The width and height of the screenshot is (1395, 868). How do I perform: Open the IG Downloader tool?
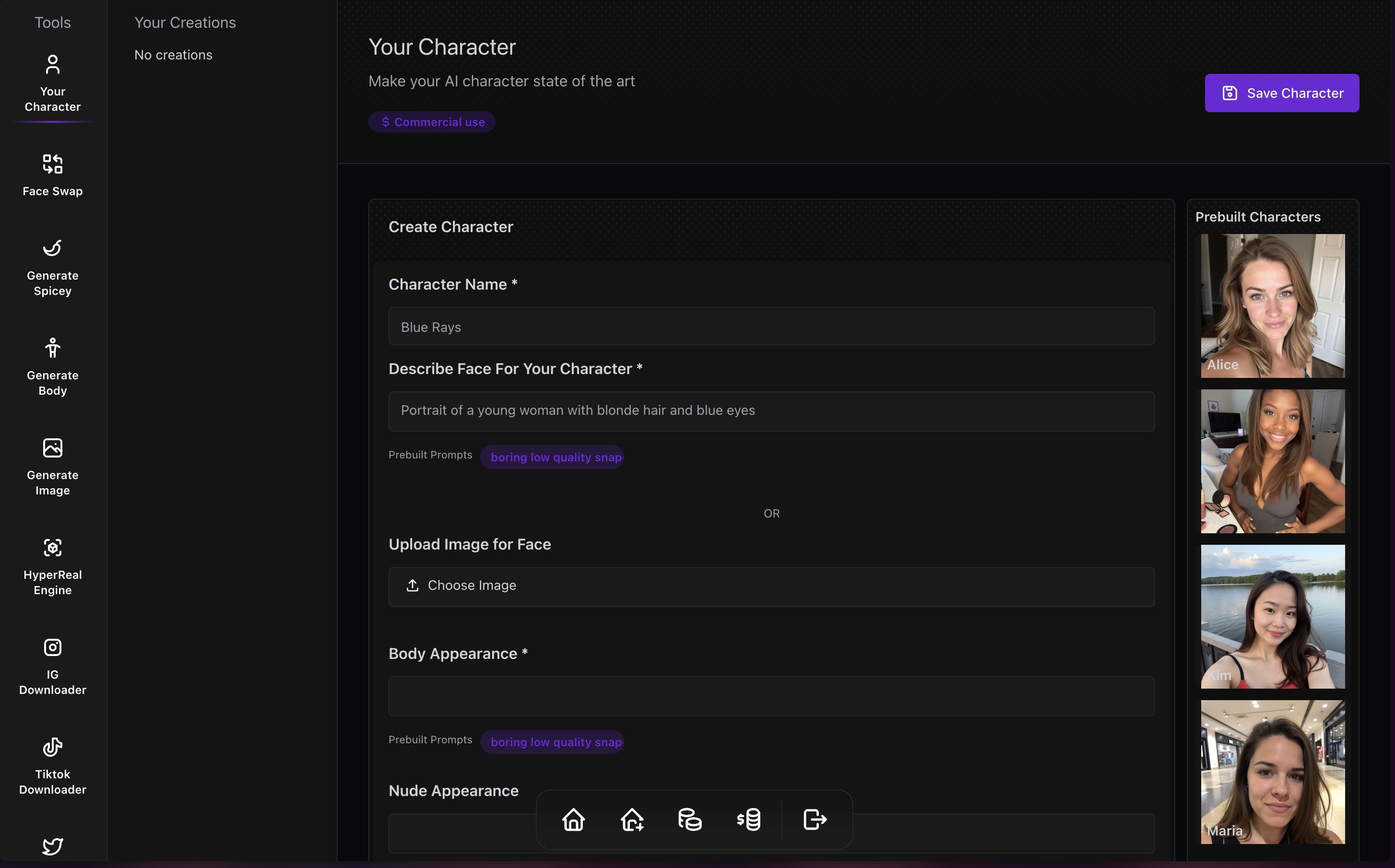pyautogui.click(x=52, y=666)
